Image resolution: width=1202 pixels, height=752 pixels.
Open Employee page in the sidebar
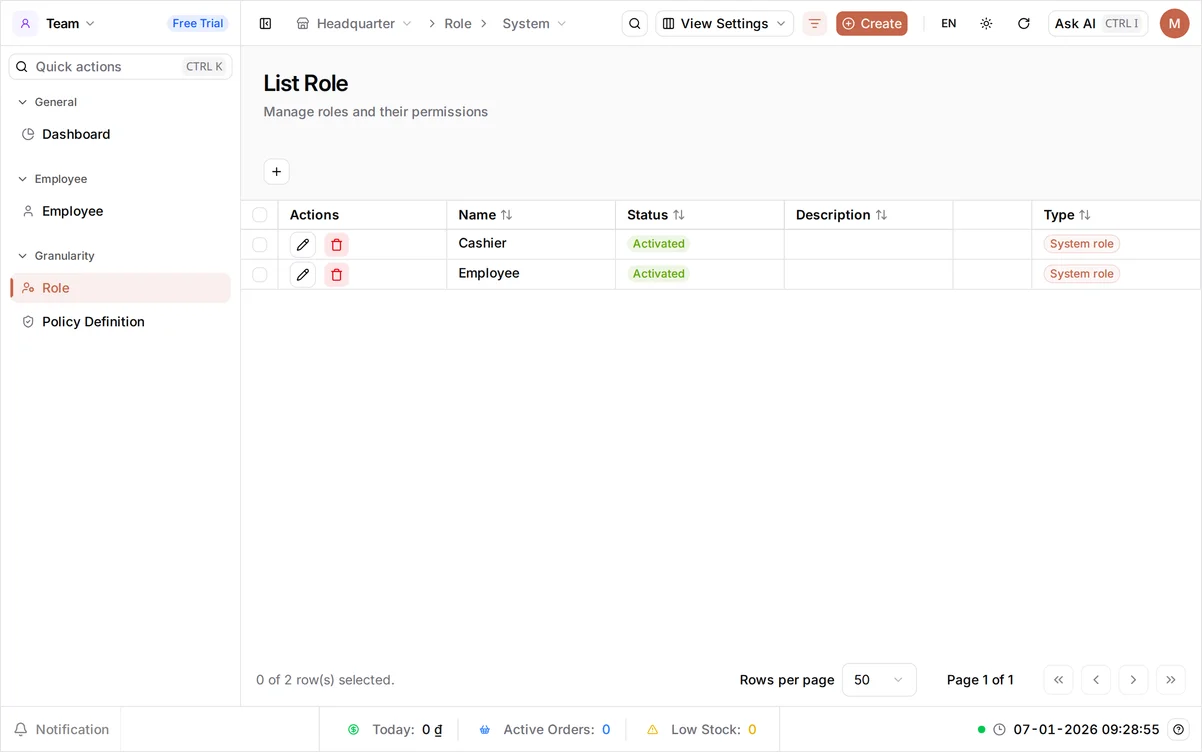click(120, 211)
